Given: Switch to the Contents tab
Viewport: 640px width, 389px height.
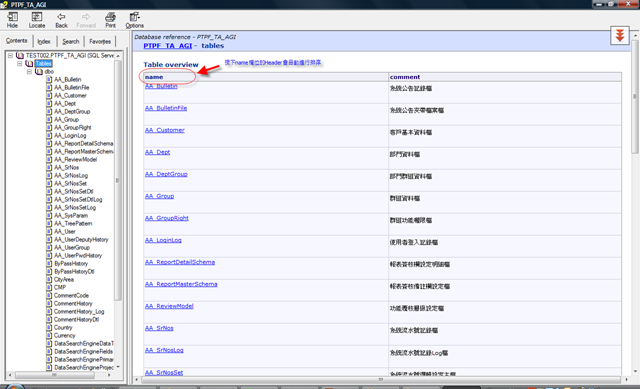Looking at the screenshot, I should [x=17, y=40].
